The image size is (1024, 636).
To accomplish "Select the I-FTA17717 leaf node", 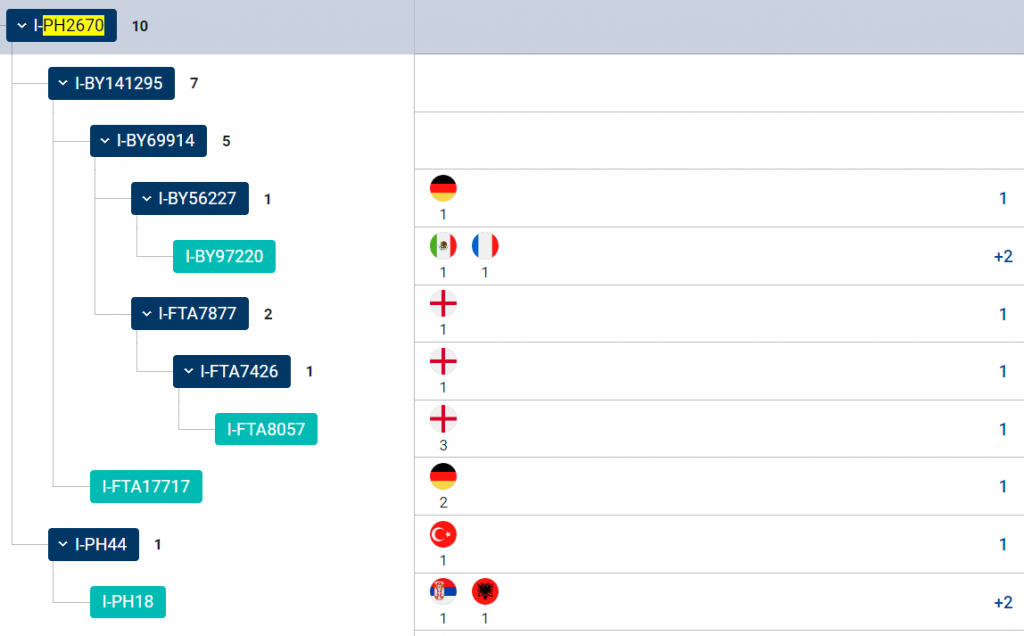I will [146, 487].
